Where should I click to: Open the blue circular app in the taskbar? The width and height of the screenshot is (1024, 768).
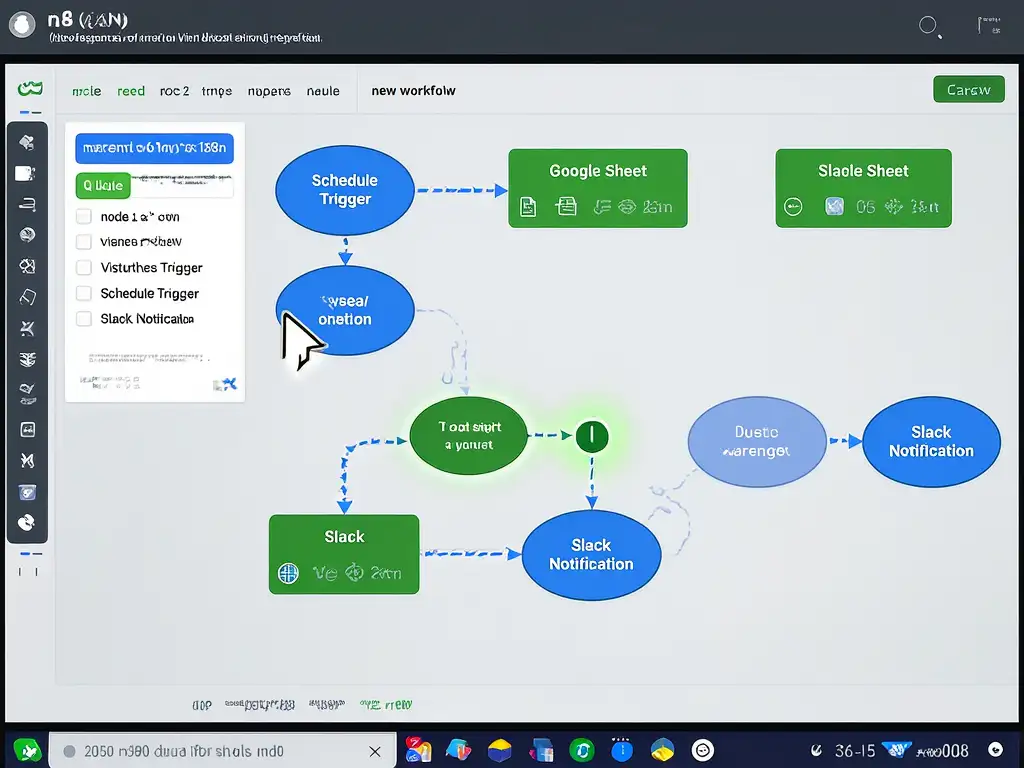[x=622, y=750]
